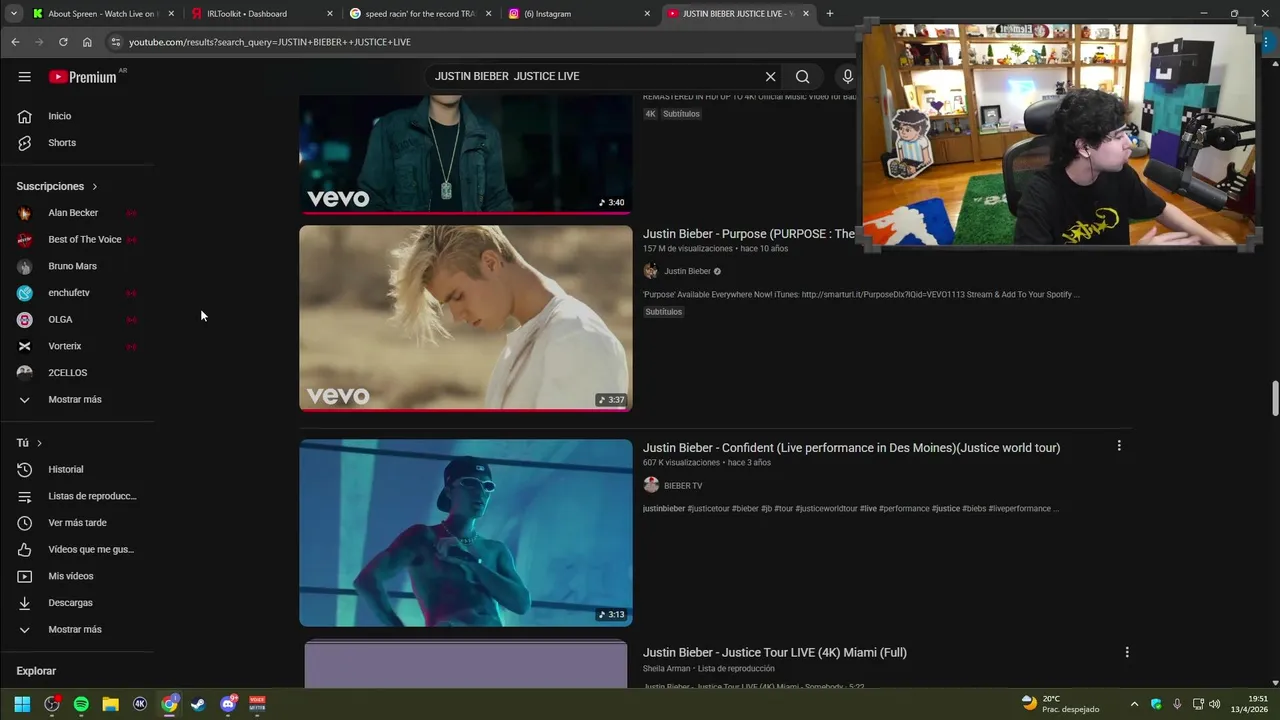This screenshot has height=720, width=1280.
Task: Switch to About Spreen Kick tab
Action: point(103,14)
